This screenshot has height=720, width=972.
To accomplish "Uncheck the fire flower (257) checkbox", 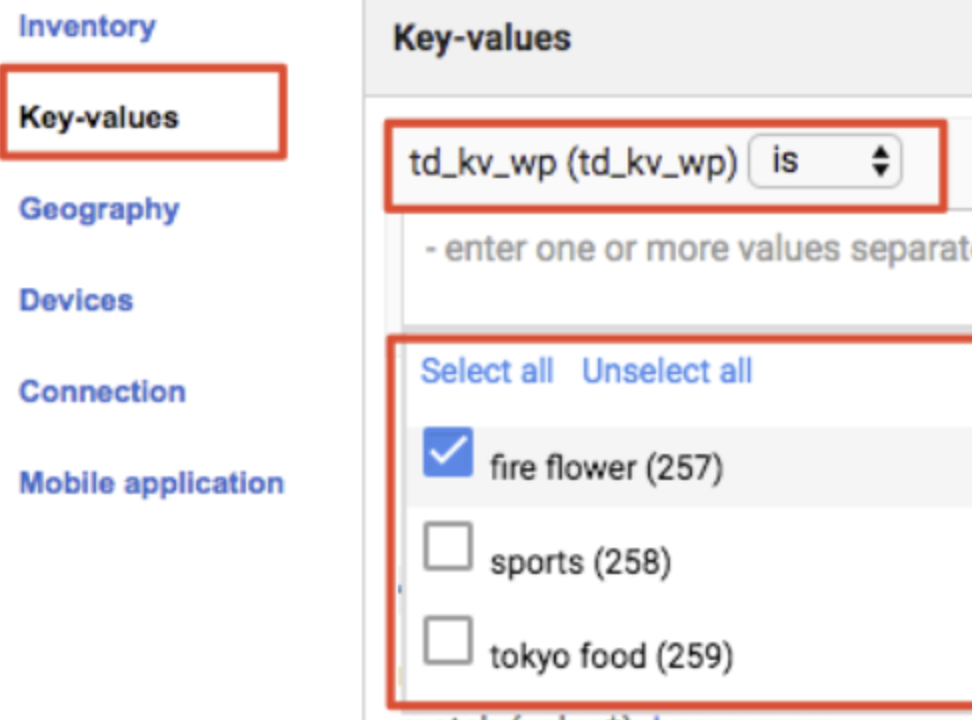I will (x=447, y=452).
